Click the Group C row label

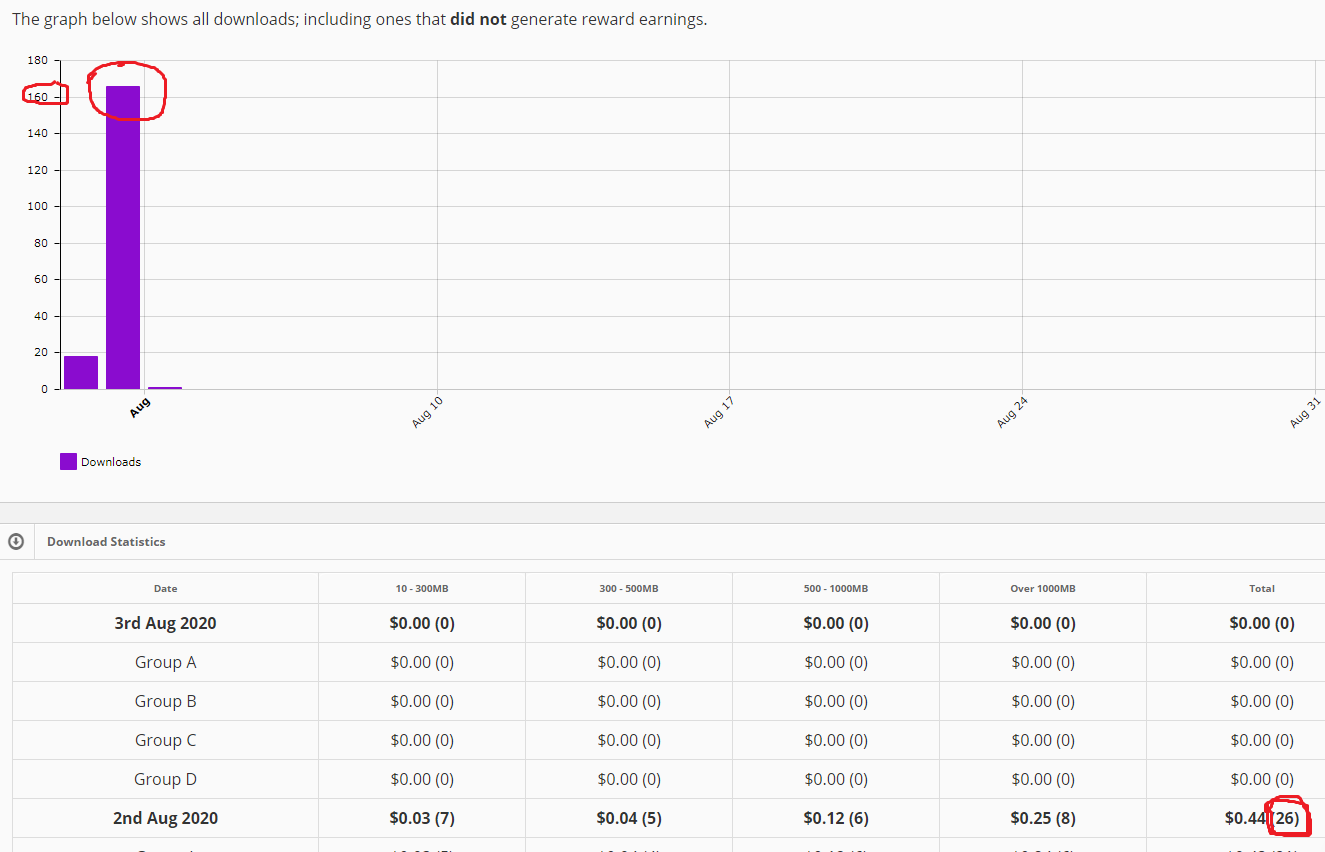[165, 740]
